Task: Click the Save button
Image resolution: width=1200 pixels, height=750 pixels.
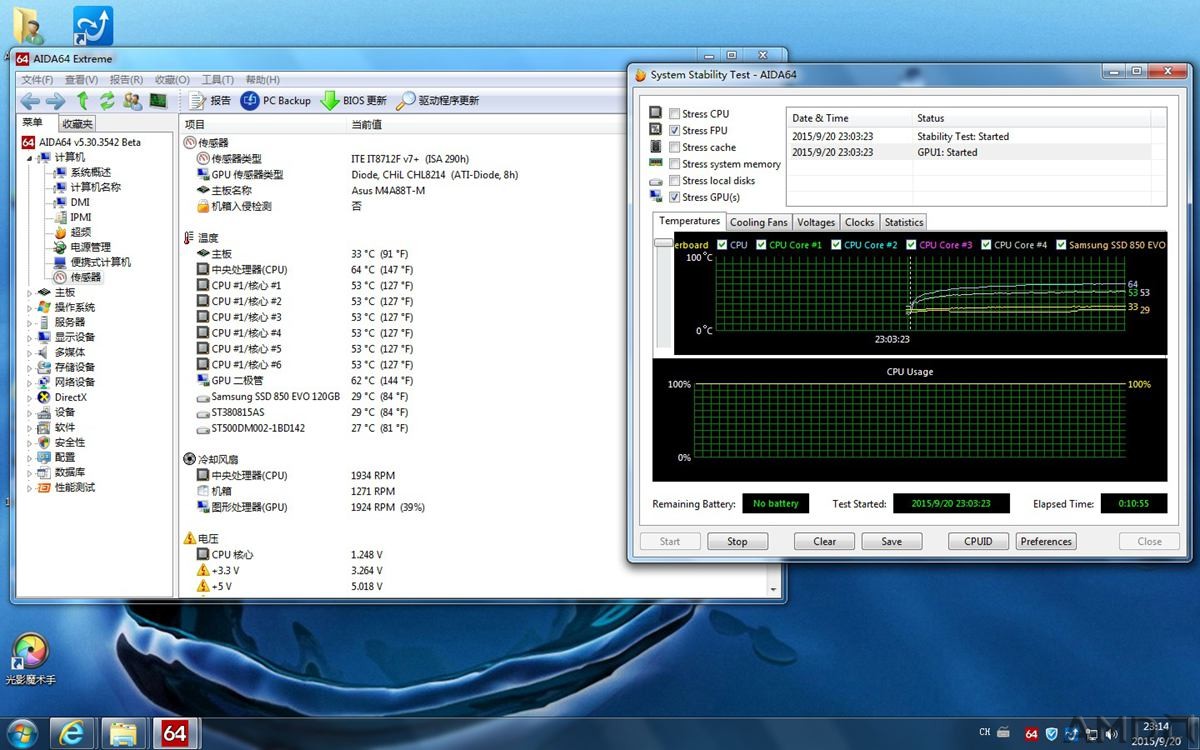Action: [891, 541]
